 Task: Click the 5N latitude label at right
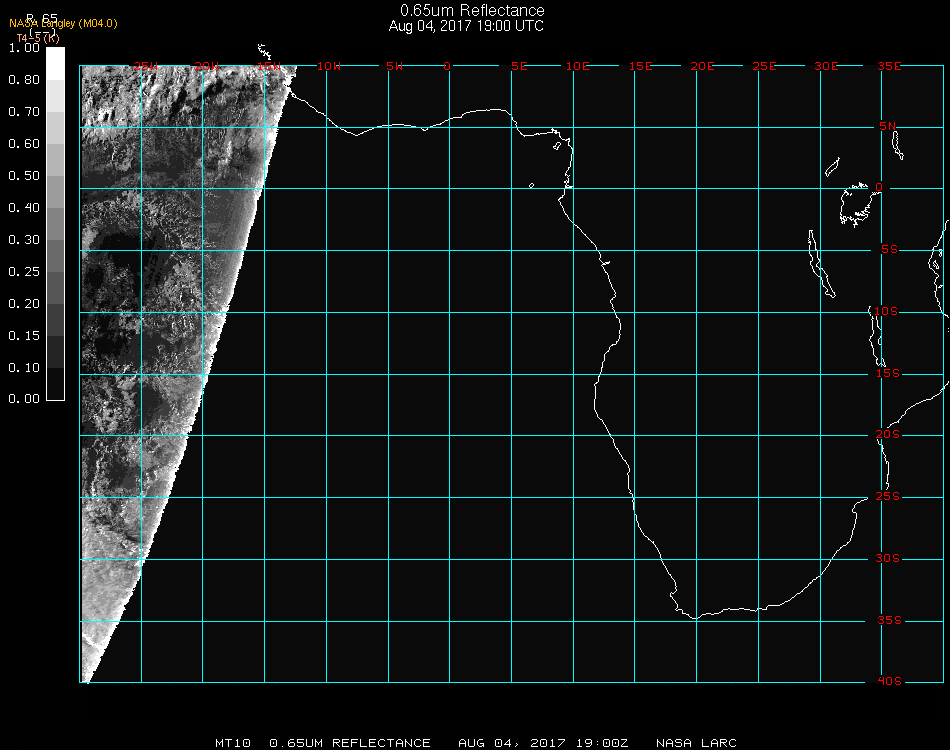point(888,126)
